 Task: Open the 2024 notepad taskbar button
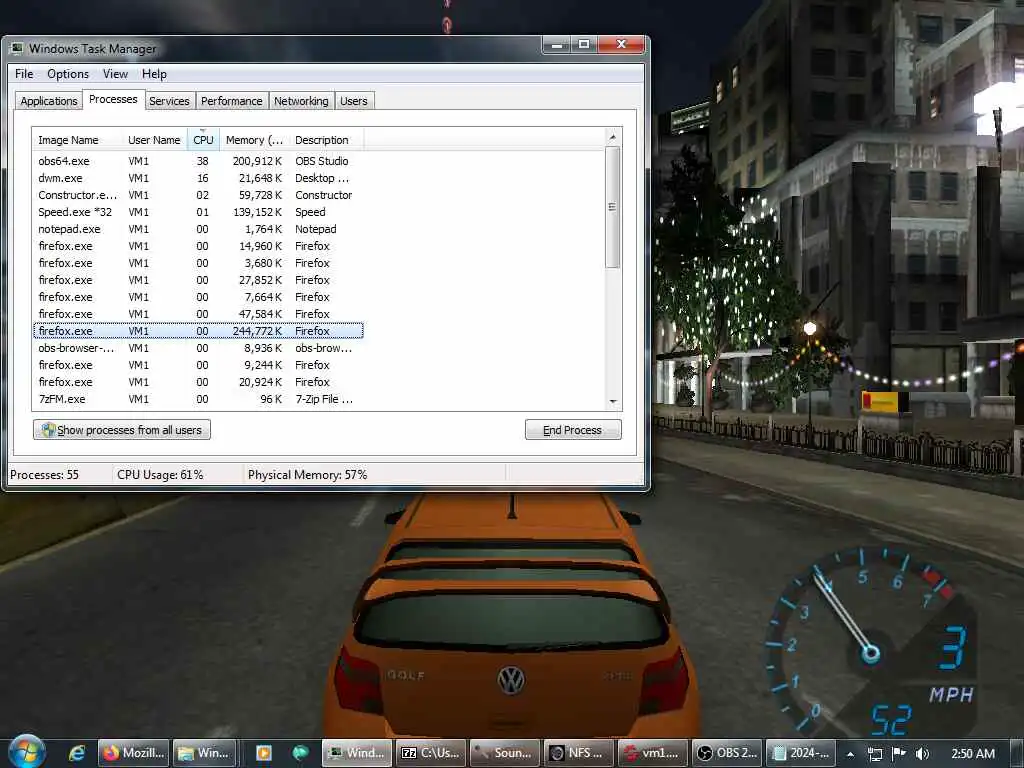[x=801, y=753]
